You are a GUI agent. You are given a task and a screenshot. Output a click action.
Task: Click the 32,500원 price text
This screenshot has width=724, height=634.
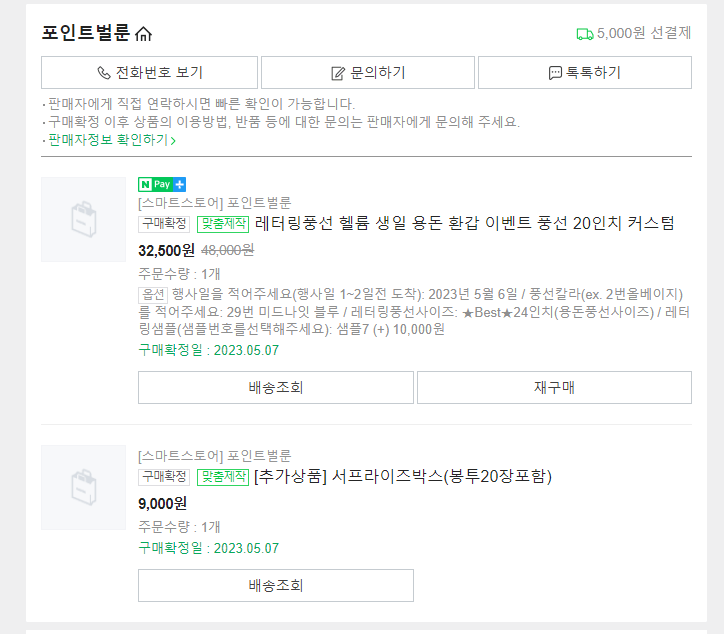click(166, 251)
